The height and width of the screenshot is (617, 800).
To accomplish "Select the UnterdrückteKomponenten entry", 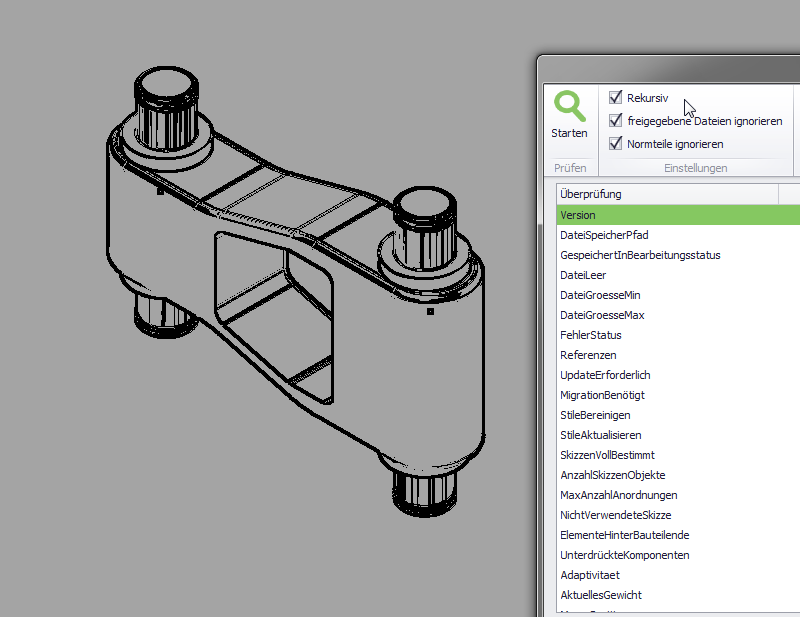I will (678, 555).
